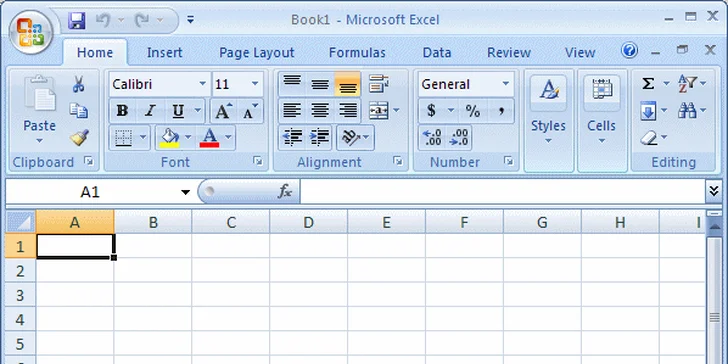Open the Borders dropdown arrow

click(143, 138)
